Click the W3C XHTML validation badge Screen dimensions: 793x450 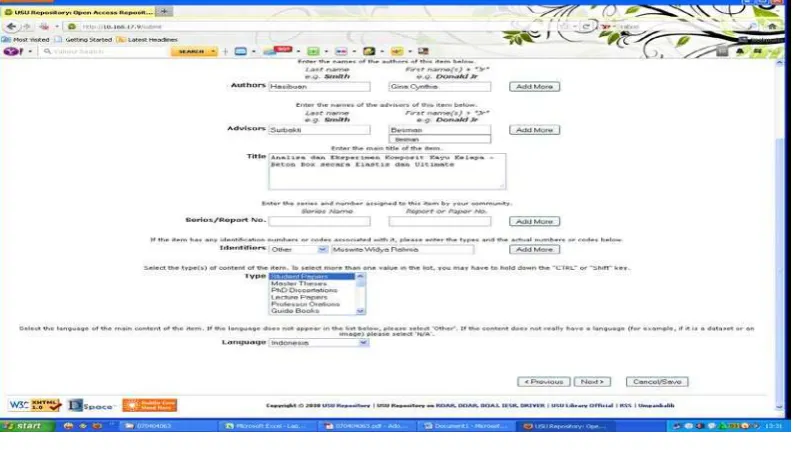click(x=34, y=405)
